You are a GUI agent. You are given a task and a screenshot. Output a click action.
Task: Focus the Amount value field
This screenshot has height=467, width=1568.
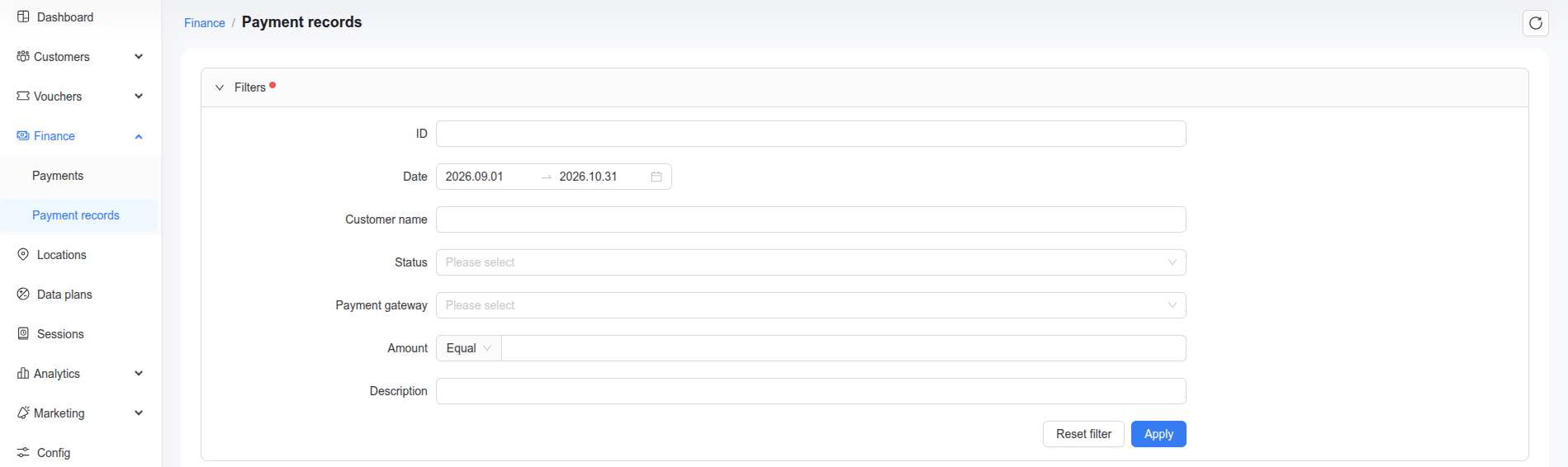(844, 348)
